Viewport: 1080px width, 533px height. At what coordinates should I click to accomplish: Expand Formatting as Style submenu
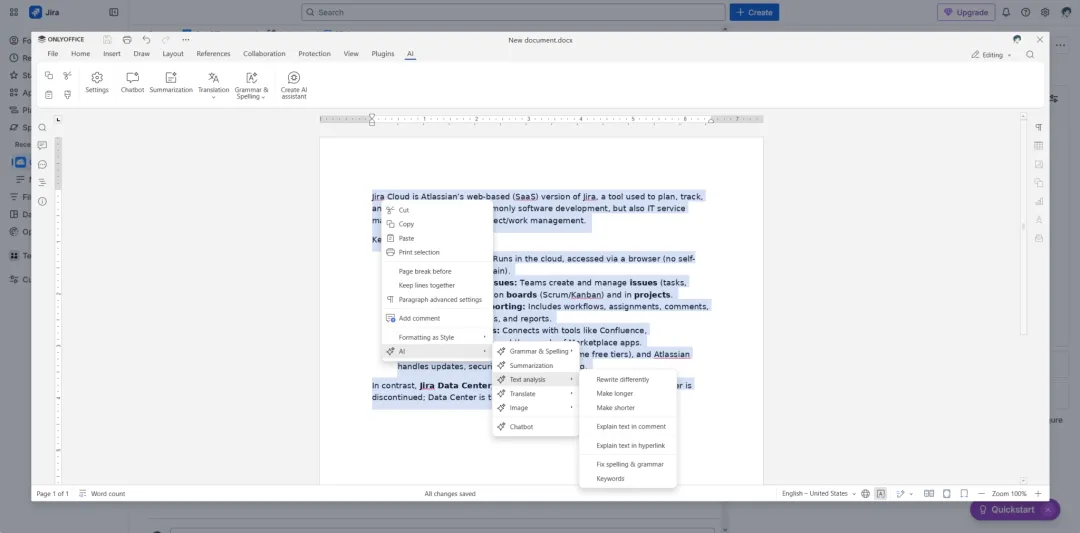pos(437,337)
